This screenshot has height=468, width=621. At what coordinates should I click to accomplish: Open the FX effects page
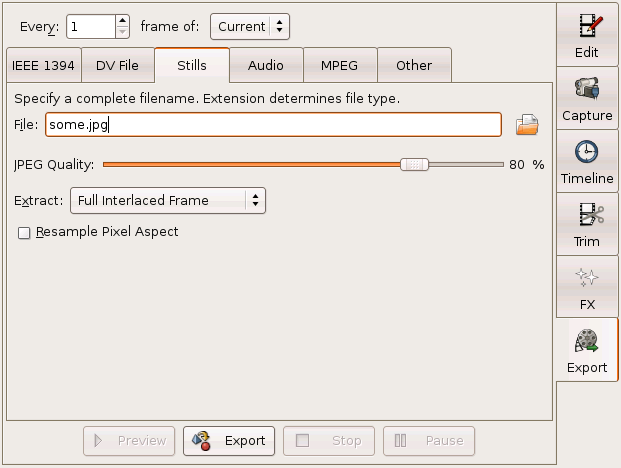pyautogui.click(x=587, y=286)
